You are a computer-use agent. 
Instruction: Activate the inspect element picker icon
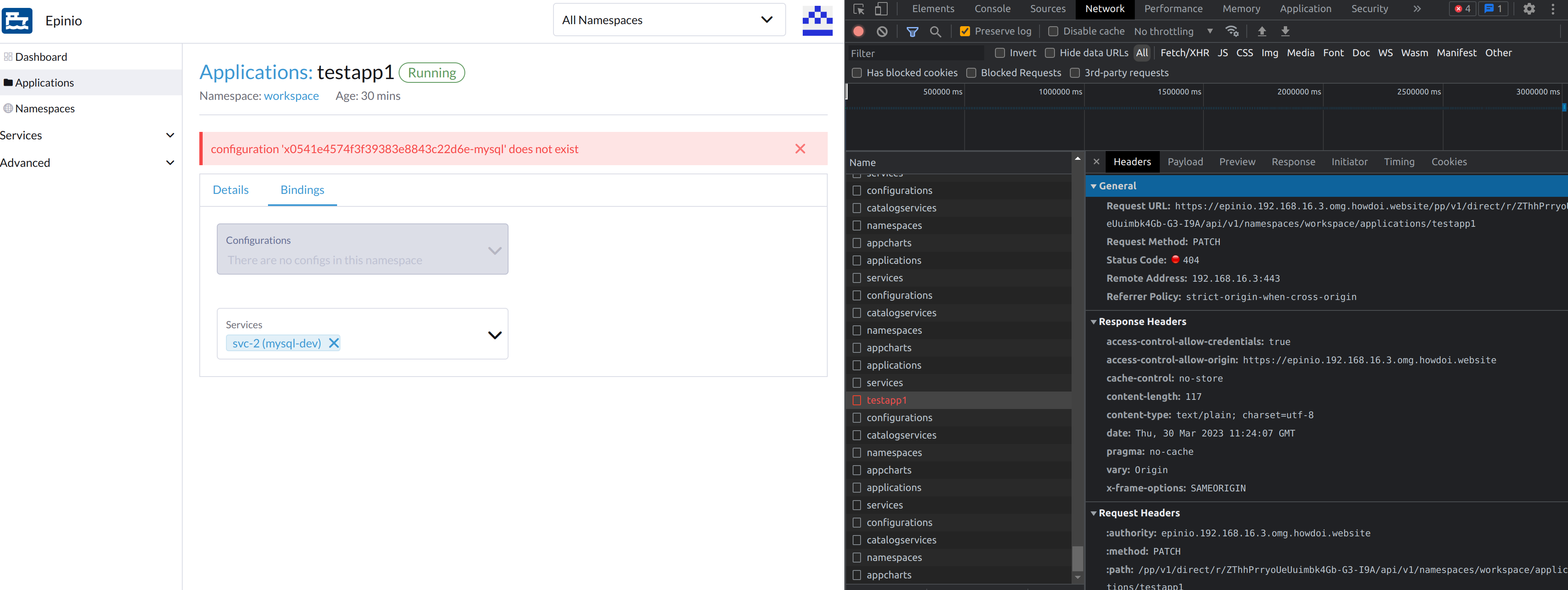pos(859,8)
